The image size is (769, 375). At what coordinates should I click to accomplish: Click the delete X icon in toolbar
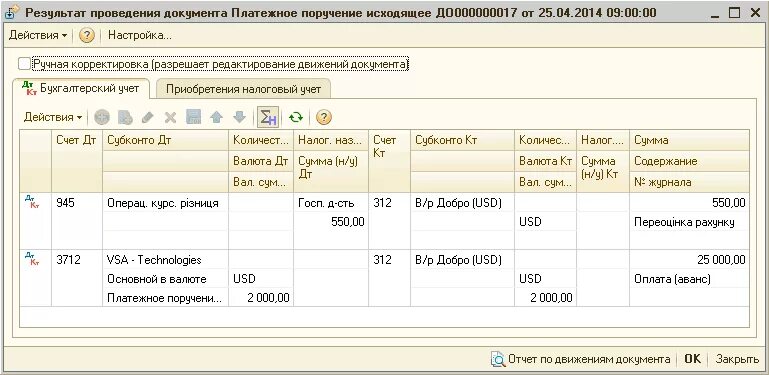coord(170,117)
